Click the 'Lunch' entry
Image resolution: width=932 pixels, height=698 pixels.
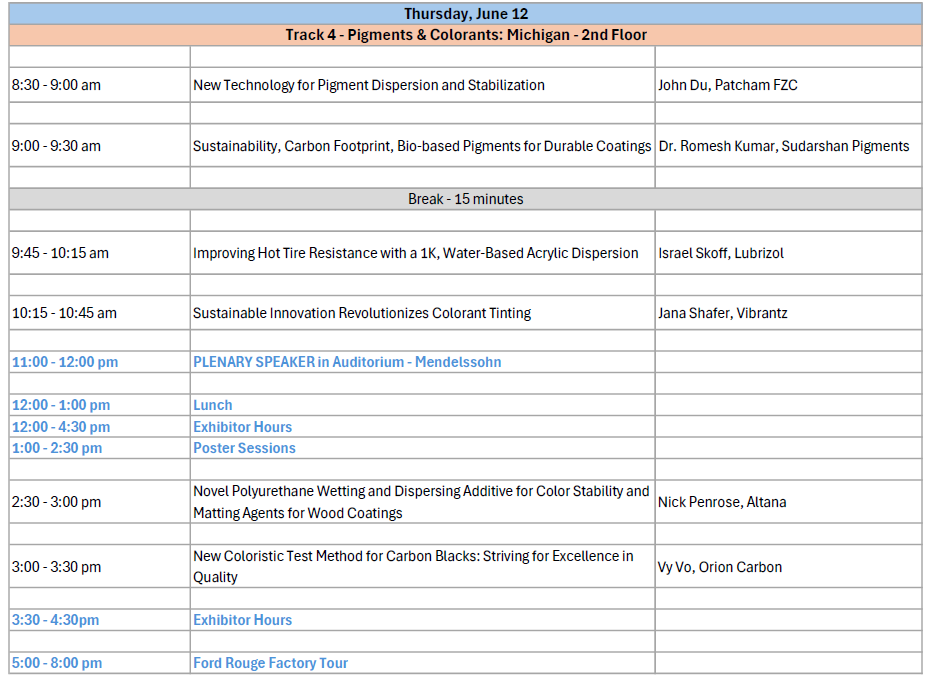[x=213, y=405]
